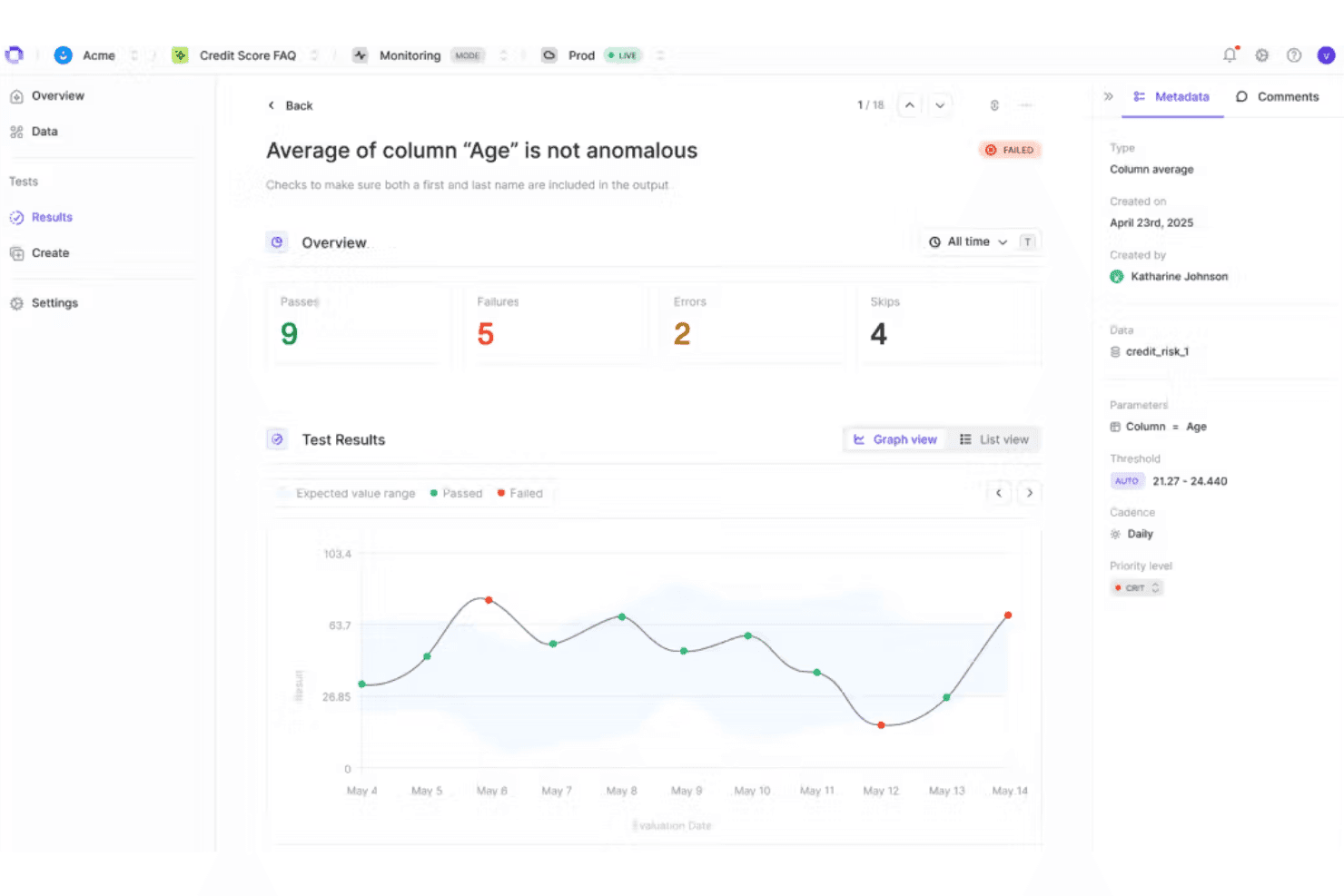Open the more options ellipsis near pagination
The height and width of the screenshot is (896, 1344).
[x=1025, y=105]
